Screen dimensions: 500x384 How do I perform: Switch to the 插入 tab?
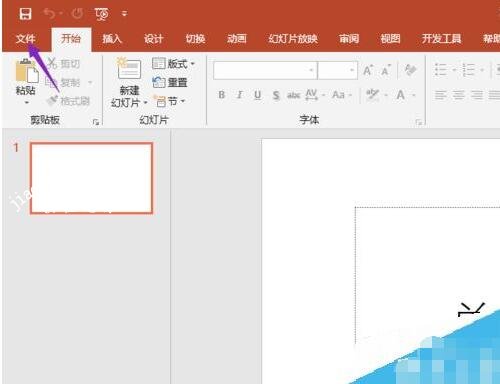point(112,39)
